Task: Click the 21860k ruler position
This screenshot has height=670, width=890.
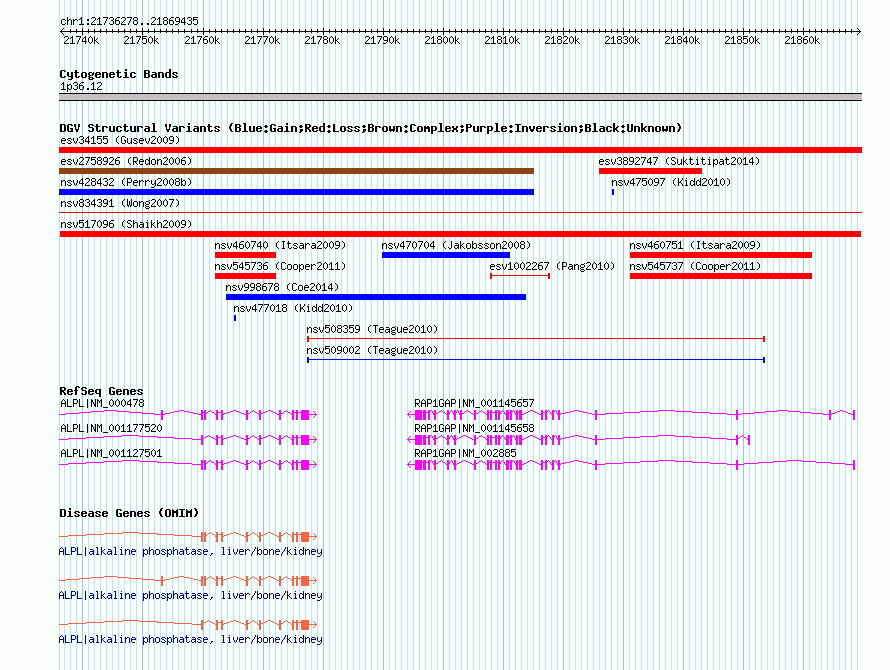Action: [802, 40]
